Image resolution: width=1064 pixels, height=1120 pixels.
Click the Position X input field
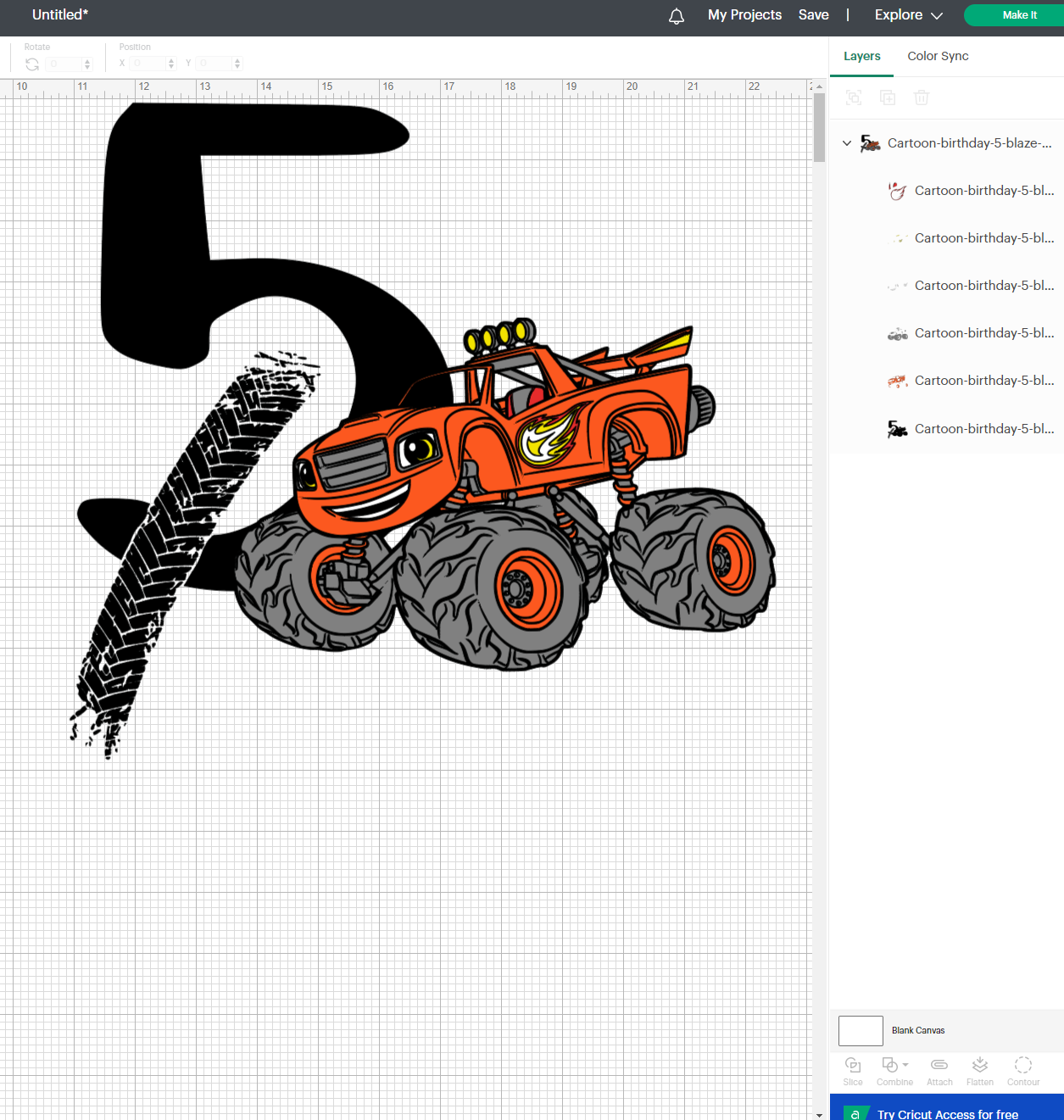pyautogui.click(x=146, y=64)
